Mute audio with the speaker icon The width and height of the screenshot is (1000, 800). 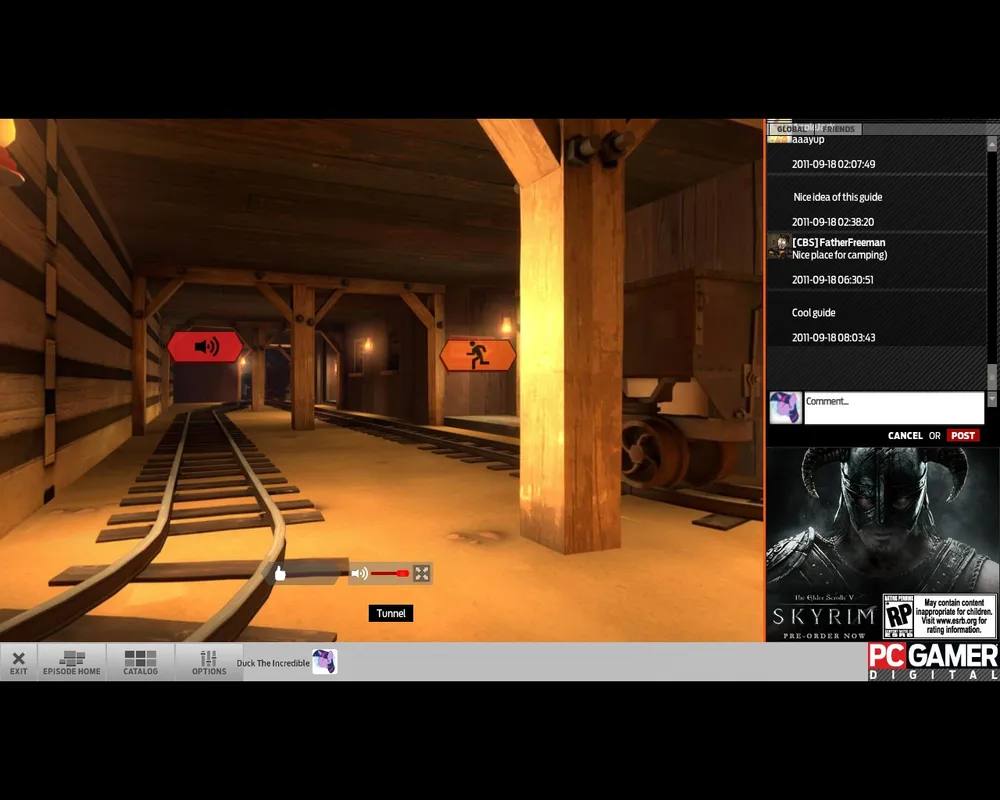[x=359, y=573]
